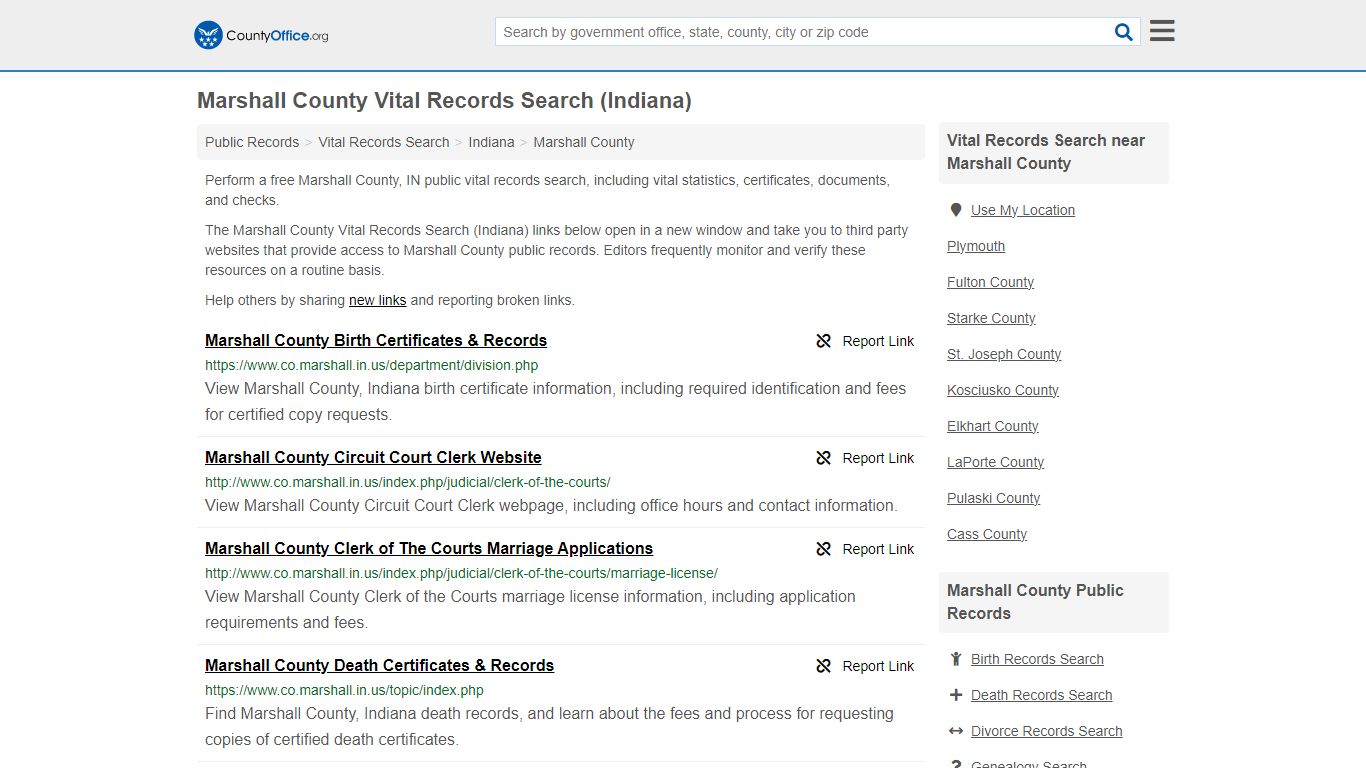Image resolution: width=1366 pixels, height=768 pixels.
Task: Open Divorce Records Search
Action: (x=1046, y=731)
